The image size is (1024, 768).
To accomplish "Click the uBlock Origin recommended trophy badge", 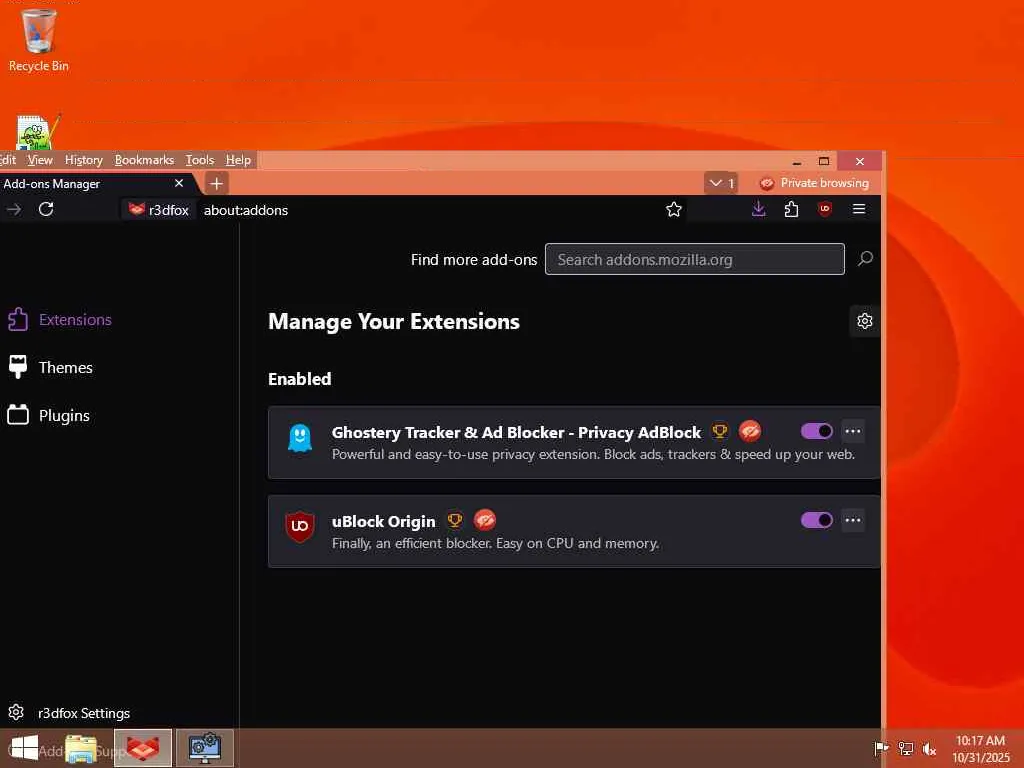I will pyautogui.click(x=455, y=520).
